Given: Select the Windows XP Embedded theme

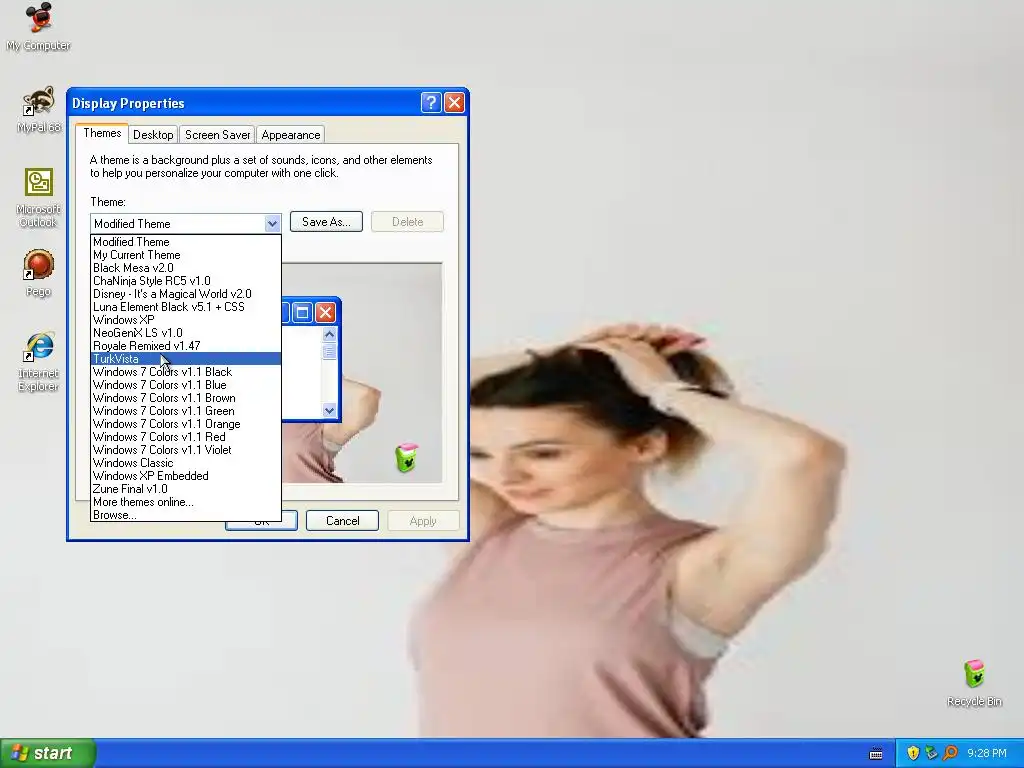Looking at the screenshot, I should pos(185,476).
